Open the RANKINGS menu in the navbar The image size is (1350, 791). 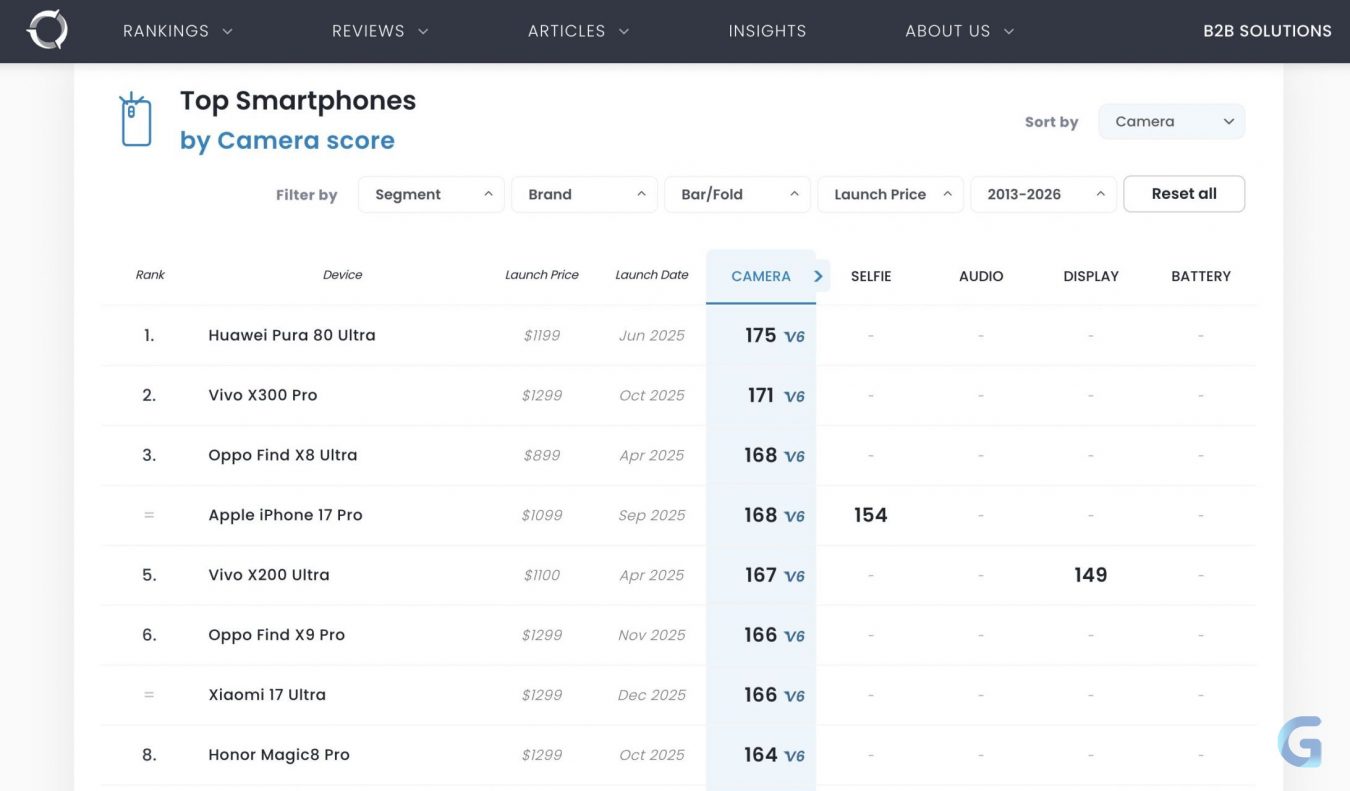pos(177,31)
